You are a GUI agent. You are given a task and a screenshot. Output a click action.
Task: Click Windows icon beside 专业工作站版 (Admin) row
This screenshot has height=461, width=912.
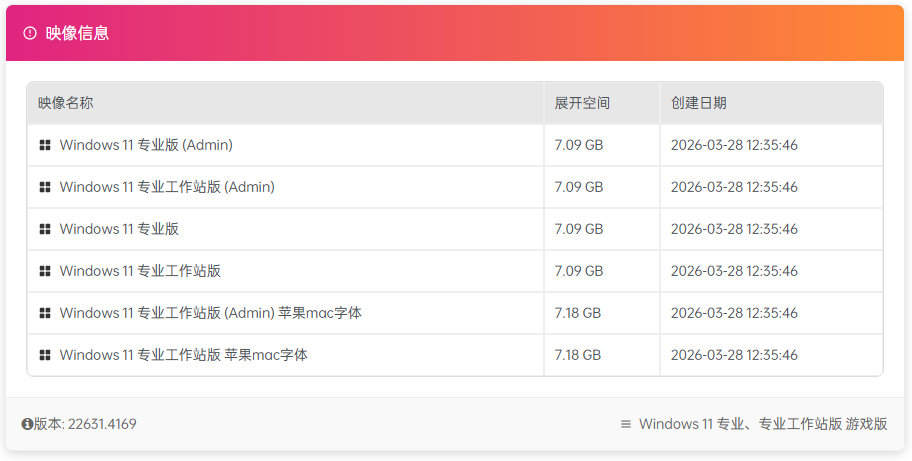45,187
